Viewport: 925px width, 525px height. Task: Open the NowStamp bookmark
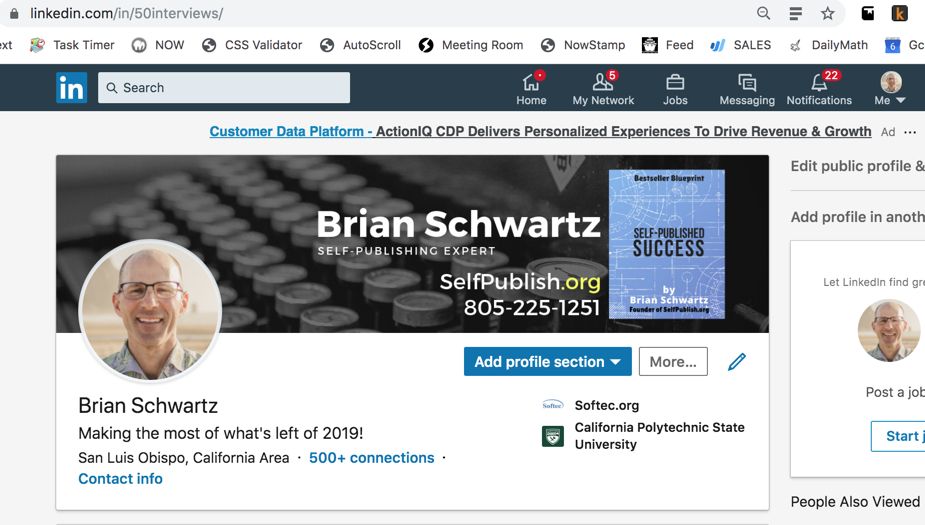coord(583,45)
